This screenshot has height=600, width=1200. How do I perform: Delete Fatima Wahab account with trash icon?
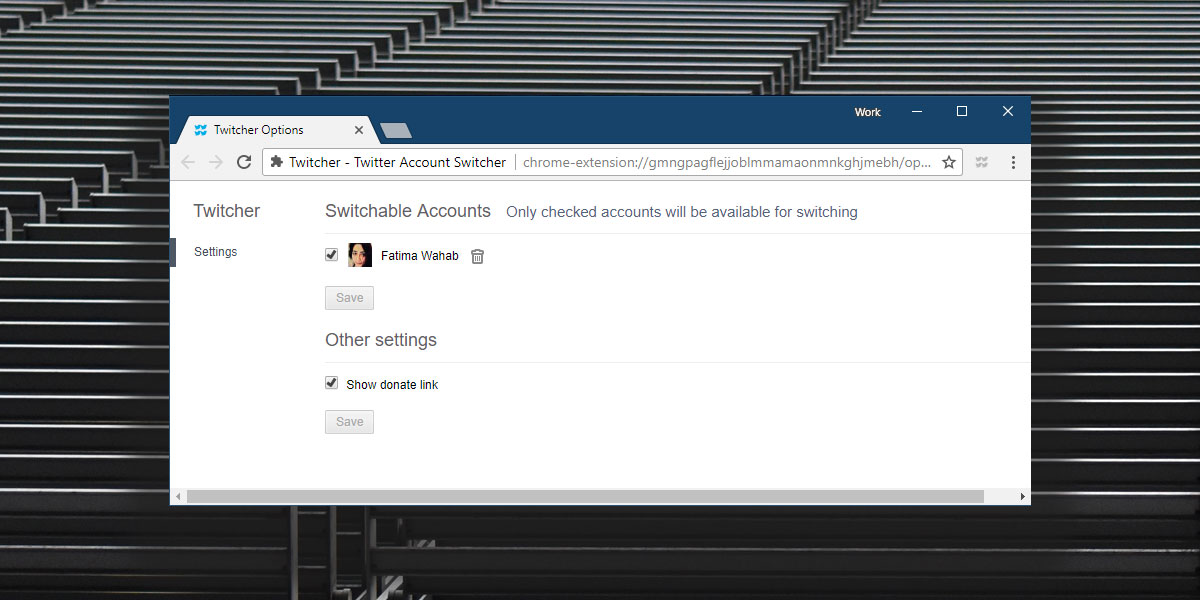tap(478, 256)
